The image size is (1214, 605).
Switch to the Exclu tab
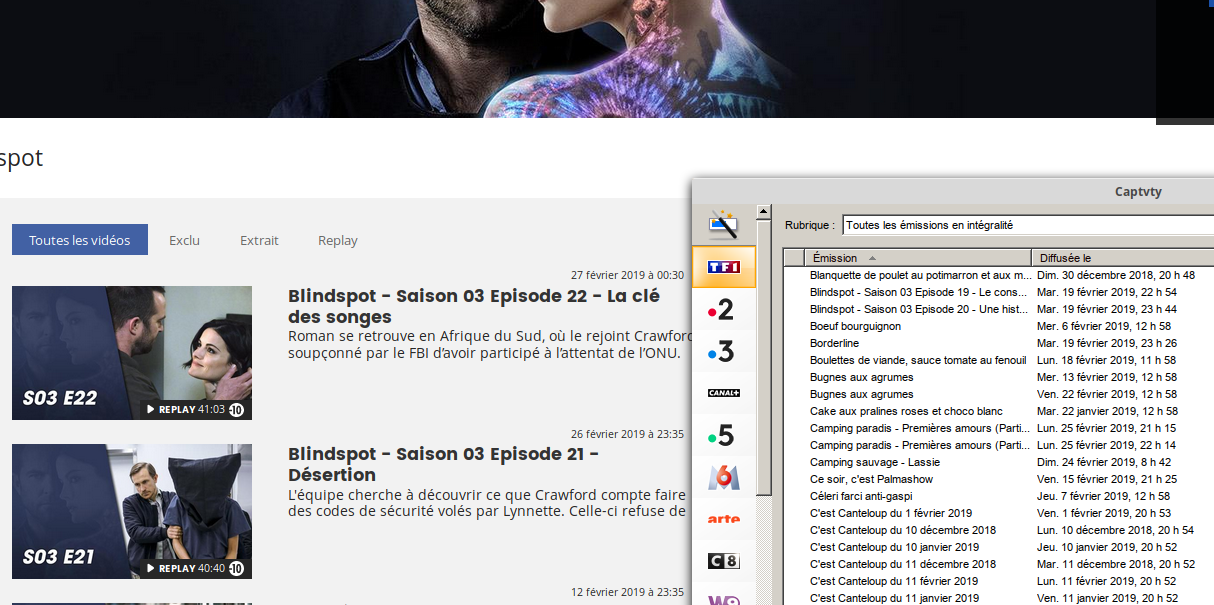pyautogui.click(x=184, y=240)
